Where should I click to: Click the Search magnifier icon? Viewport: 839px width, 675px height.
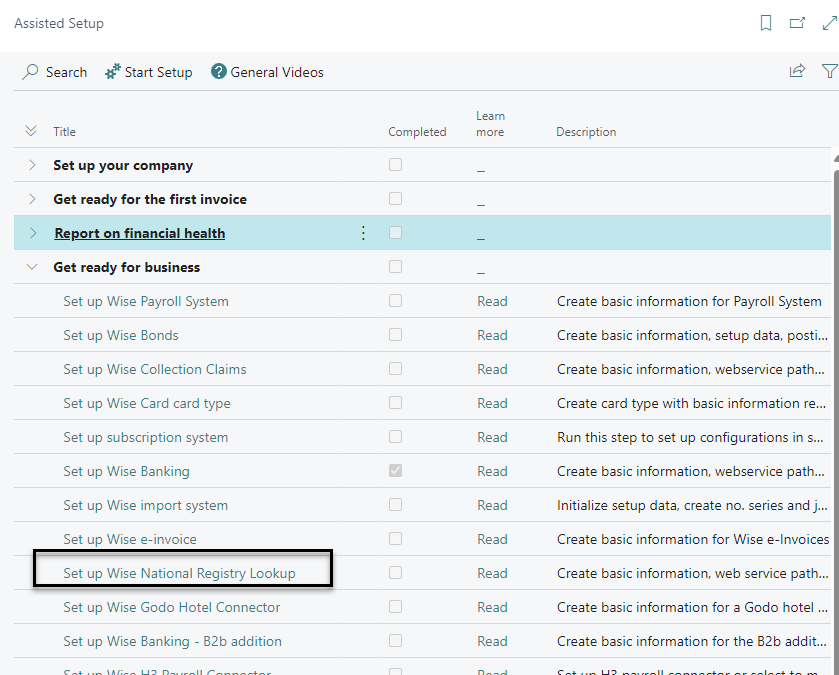tap(31, 72)
